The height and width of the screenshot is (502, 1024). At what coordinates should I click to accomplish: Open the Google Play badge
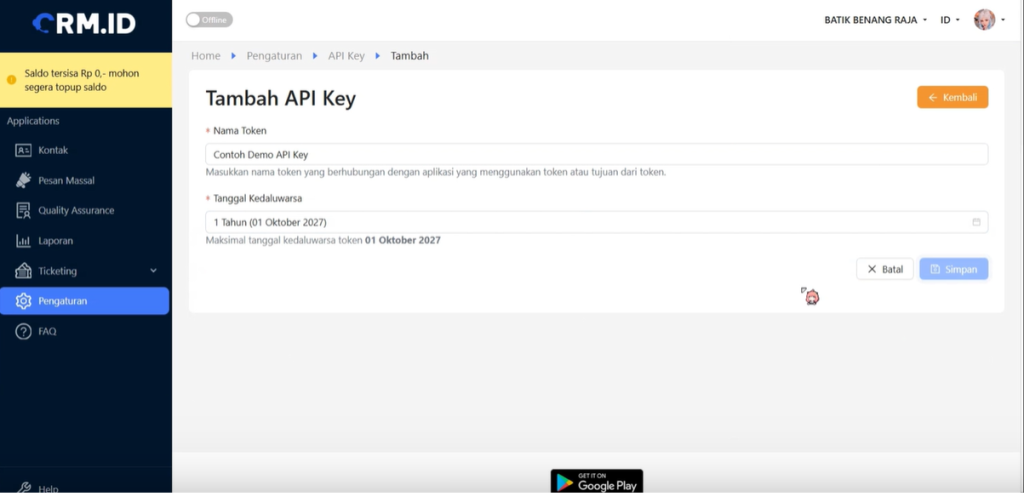tap(597, 482)
